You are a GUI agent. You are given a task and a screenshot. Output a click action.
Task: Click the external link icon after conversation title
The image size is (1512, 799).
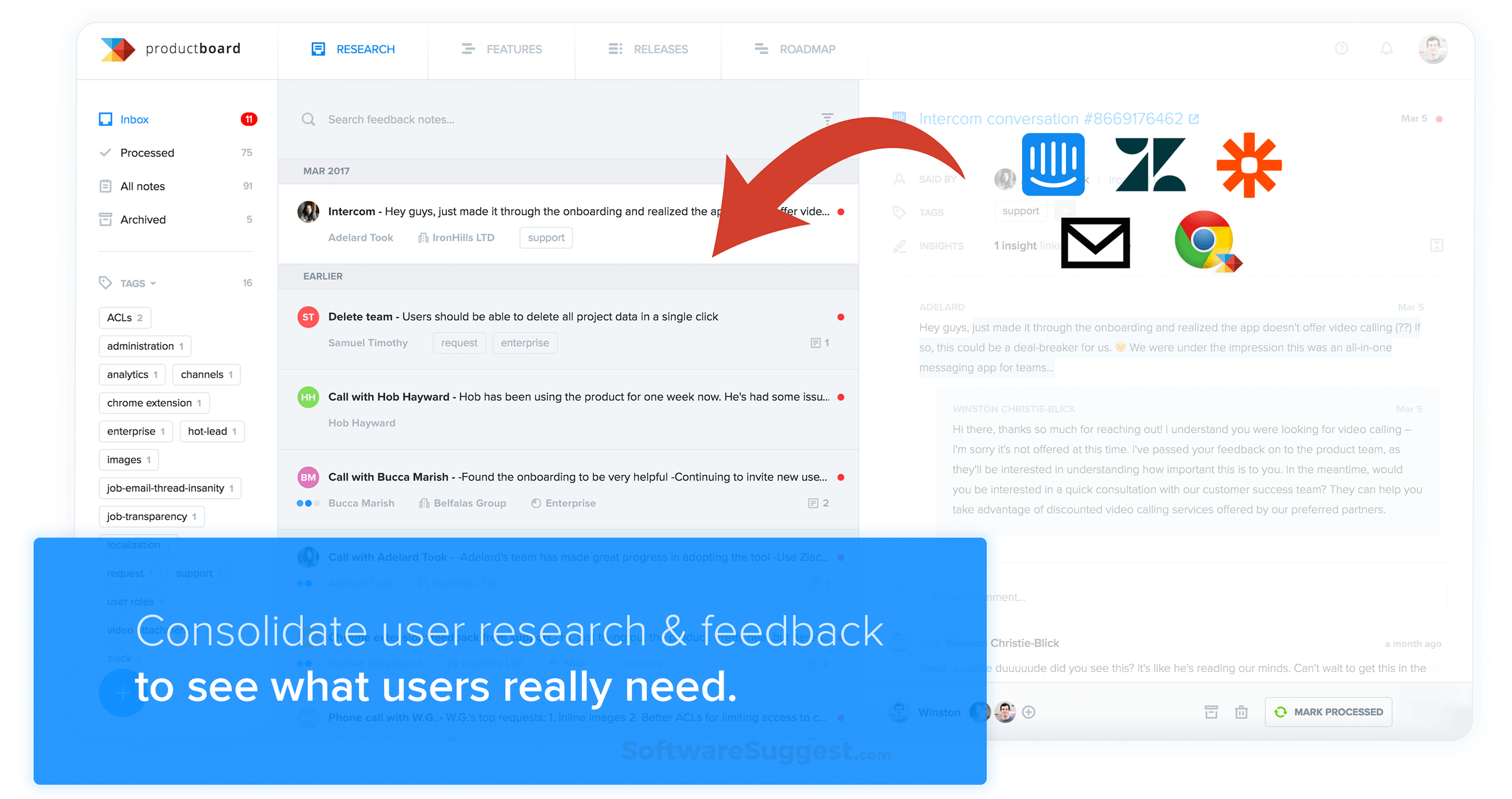point(1194,119)
